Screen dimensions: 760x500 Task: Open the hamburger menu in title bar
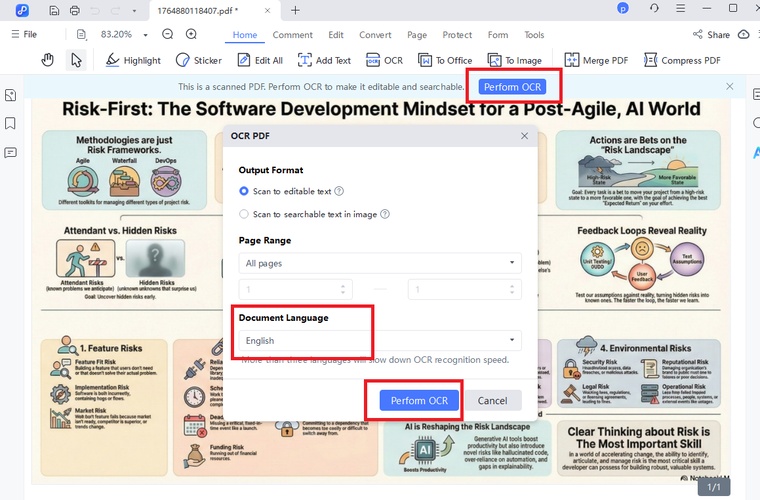coord(681,8)
